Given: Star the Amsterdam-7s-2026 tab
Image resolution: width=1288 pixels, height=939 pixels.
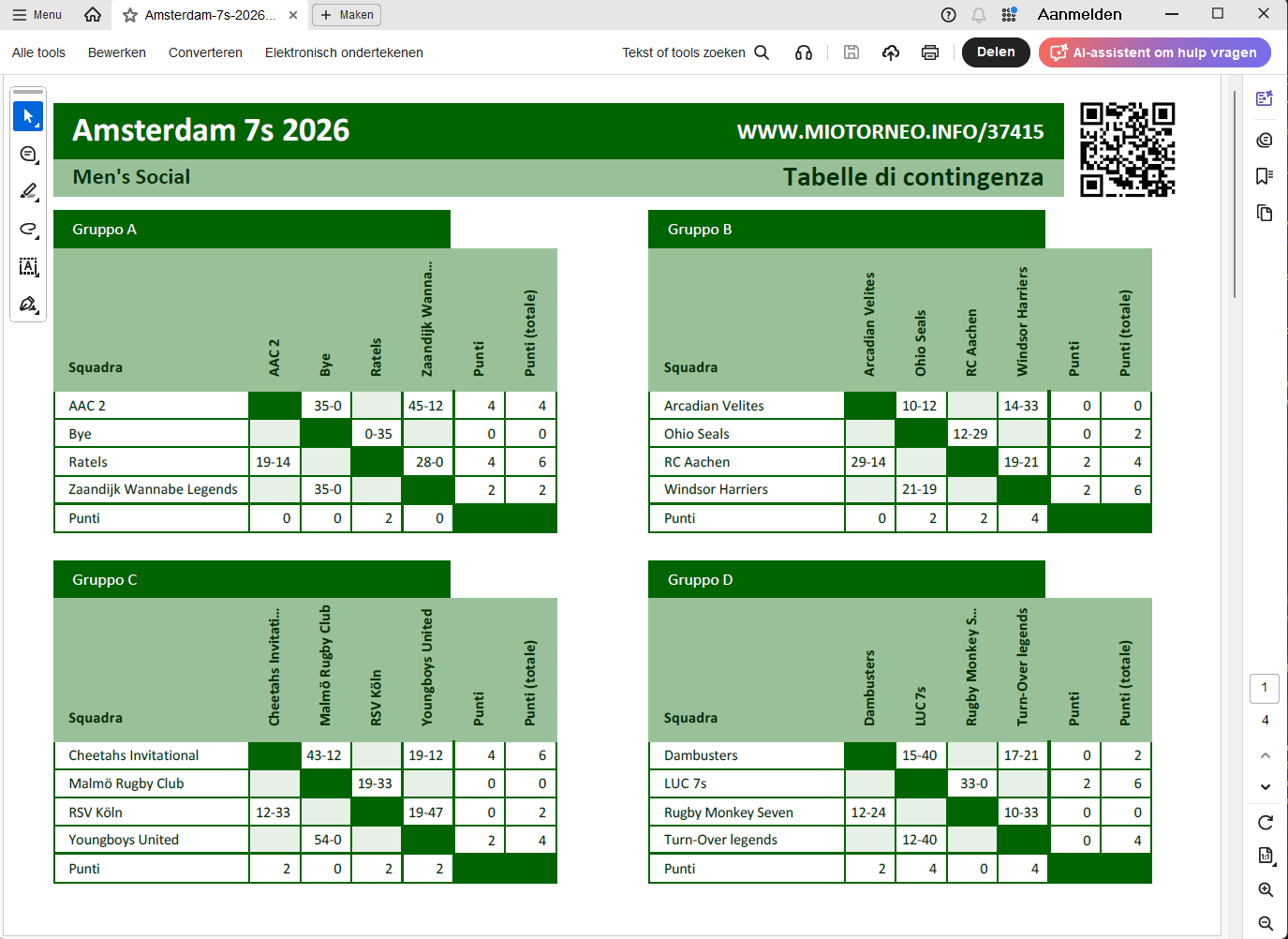Looking at the screenshot, I should 130,15.
